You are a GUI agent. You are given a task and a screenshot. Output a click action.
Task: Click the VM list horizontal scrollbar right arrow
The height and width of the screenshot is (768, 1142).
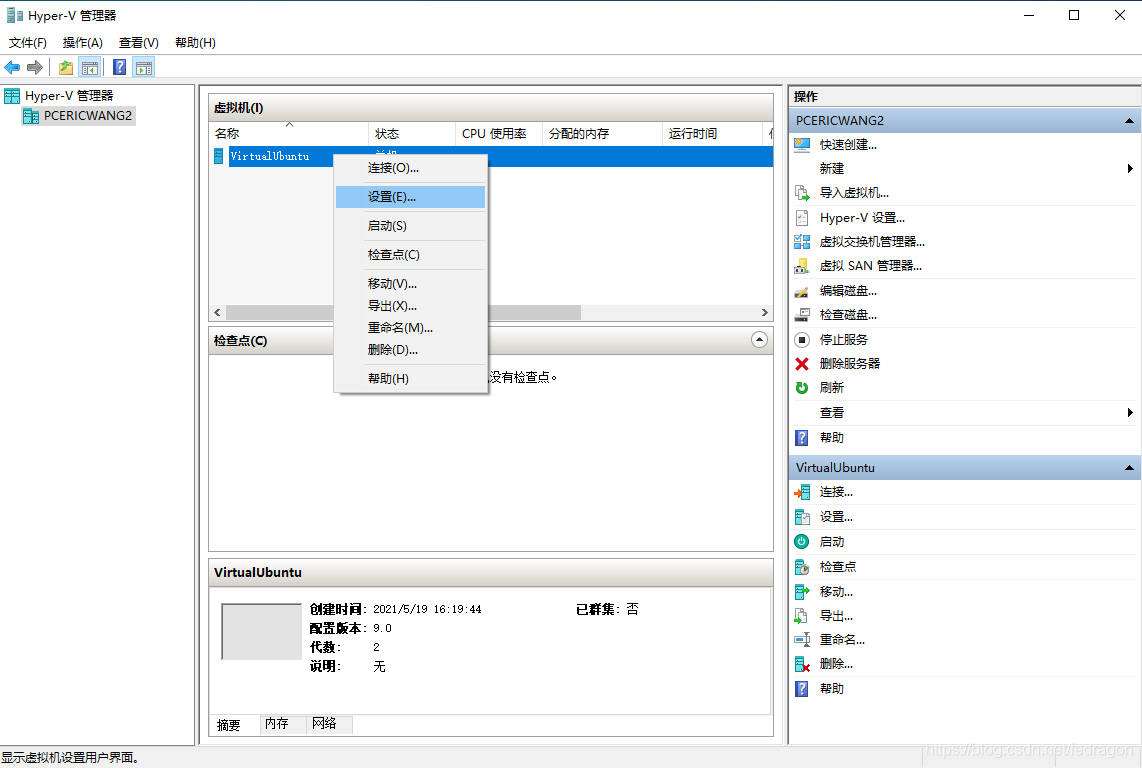(x=765, y=313)
